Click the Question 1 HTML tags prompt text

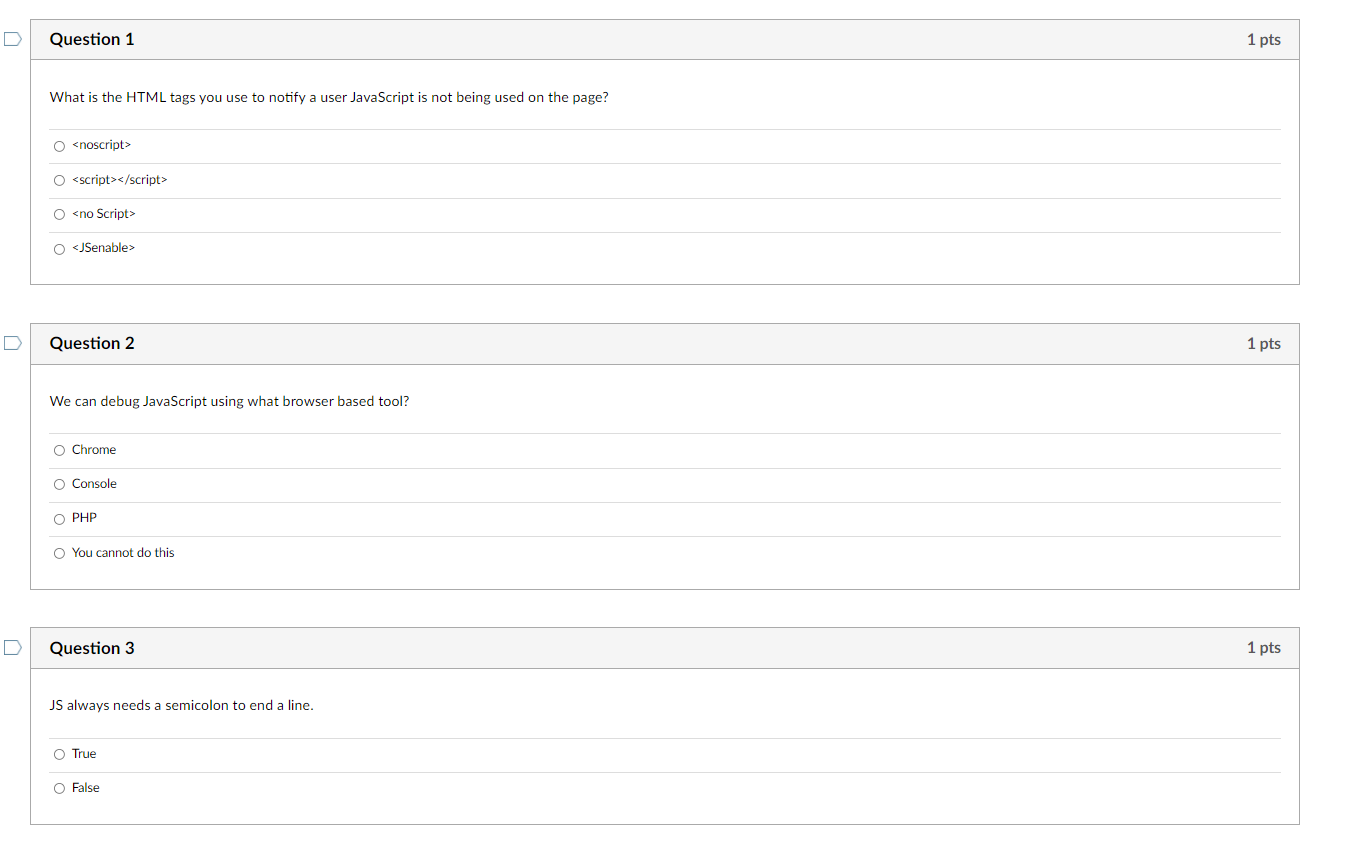[x=329, y=97]
